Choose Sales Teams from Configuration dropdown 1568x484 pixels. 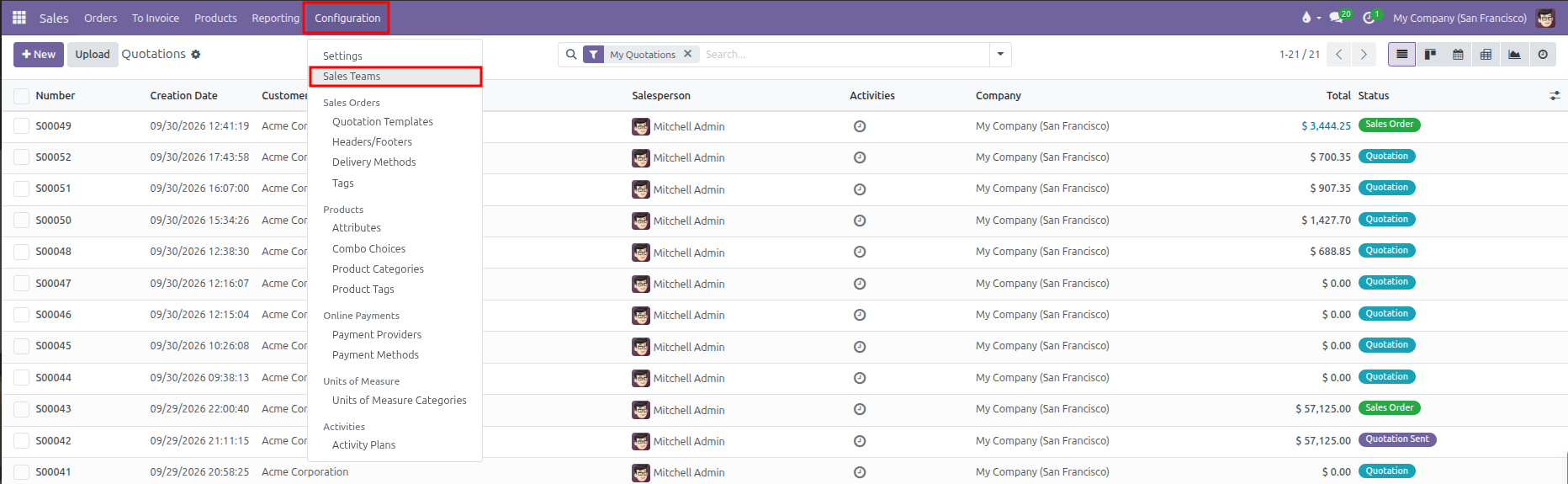pos(395,77)
